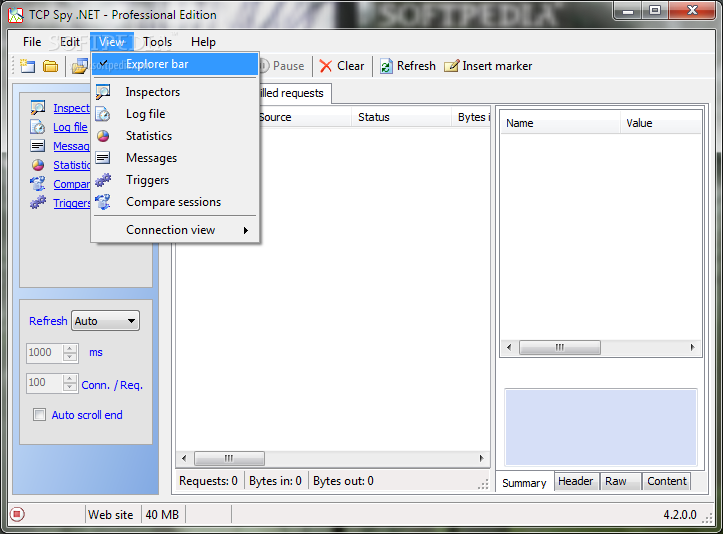The height and width of the screenshot is (534, 723).
Task: Click Messages icon in View menu
Action: tap(103, 158)
